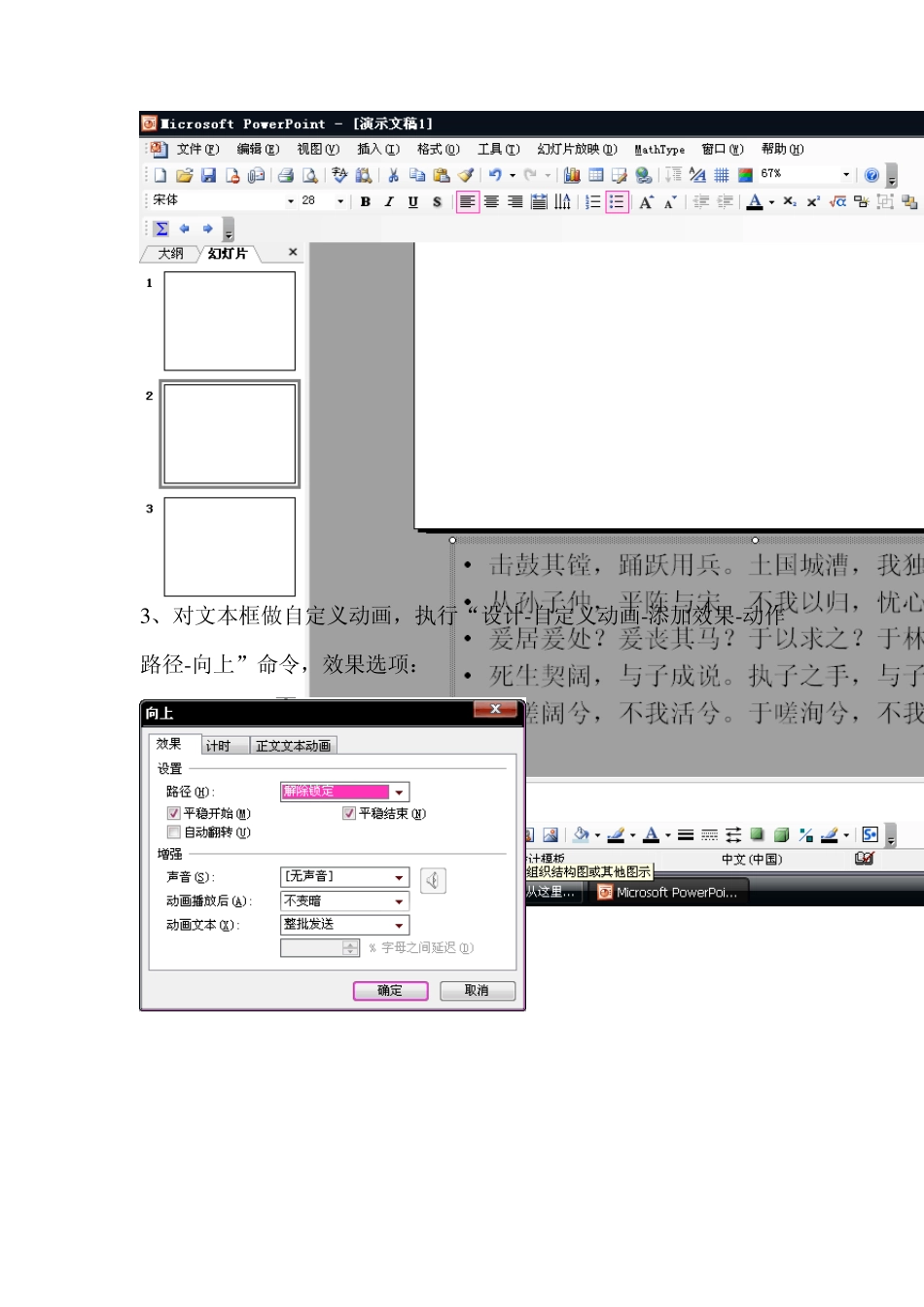Viewport: 924px width, 1307px height.
Task: Uncheck the 平稳开始 checkbox
Action: click(x=174, y=813)
